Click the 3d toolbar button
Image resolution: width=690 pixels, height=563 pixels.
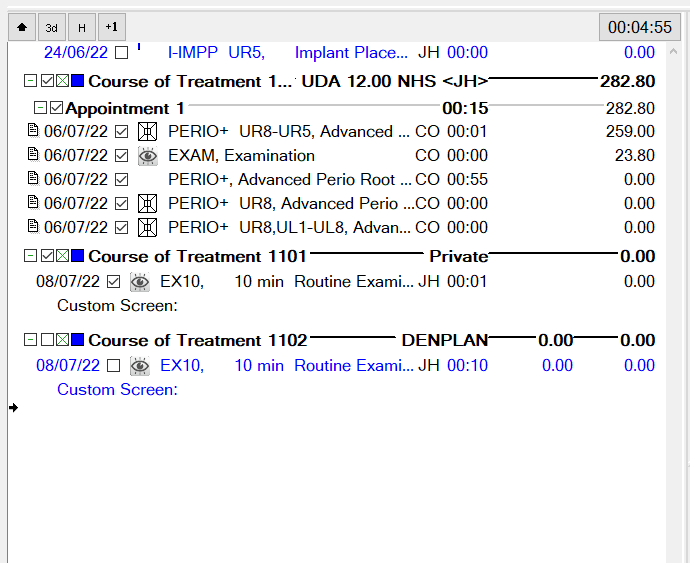52,27
